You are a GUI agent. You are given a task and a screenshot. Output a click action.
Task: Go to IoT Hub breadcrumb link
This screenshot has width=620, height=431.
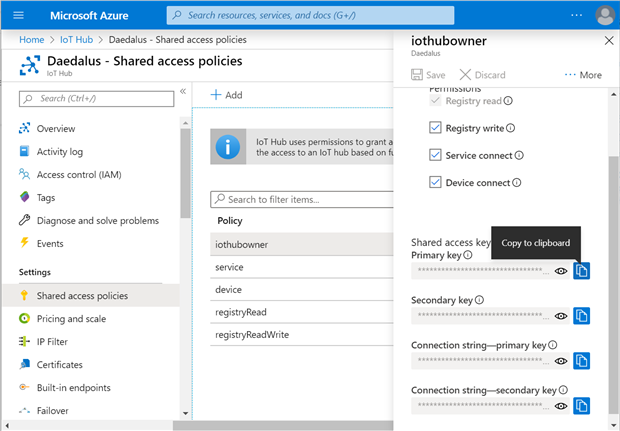(76, 40)
